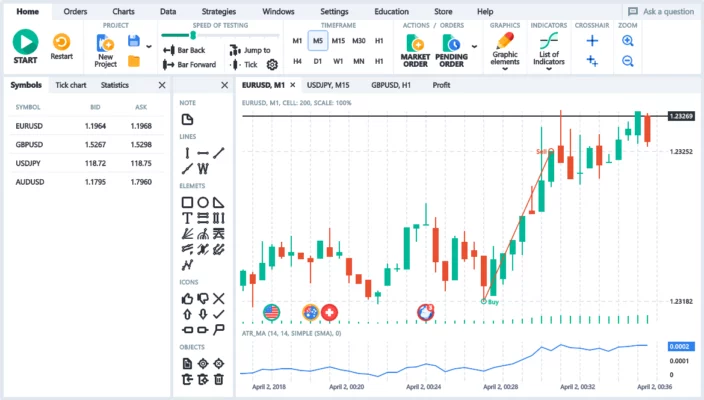Image resolution: width=704 pixels, height=400 pixels.
Task: Switch to the USDJPY, M15 chart tab
Action: (x=328, y=85)
